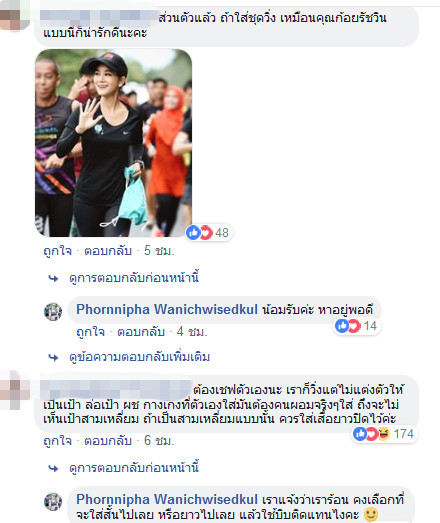Open Phornnipha Wanichwisedkul profile from the first reply
Viewport: 440px width, 523px height.
[167, 310]
